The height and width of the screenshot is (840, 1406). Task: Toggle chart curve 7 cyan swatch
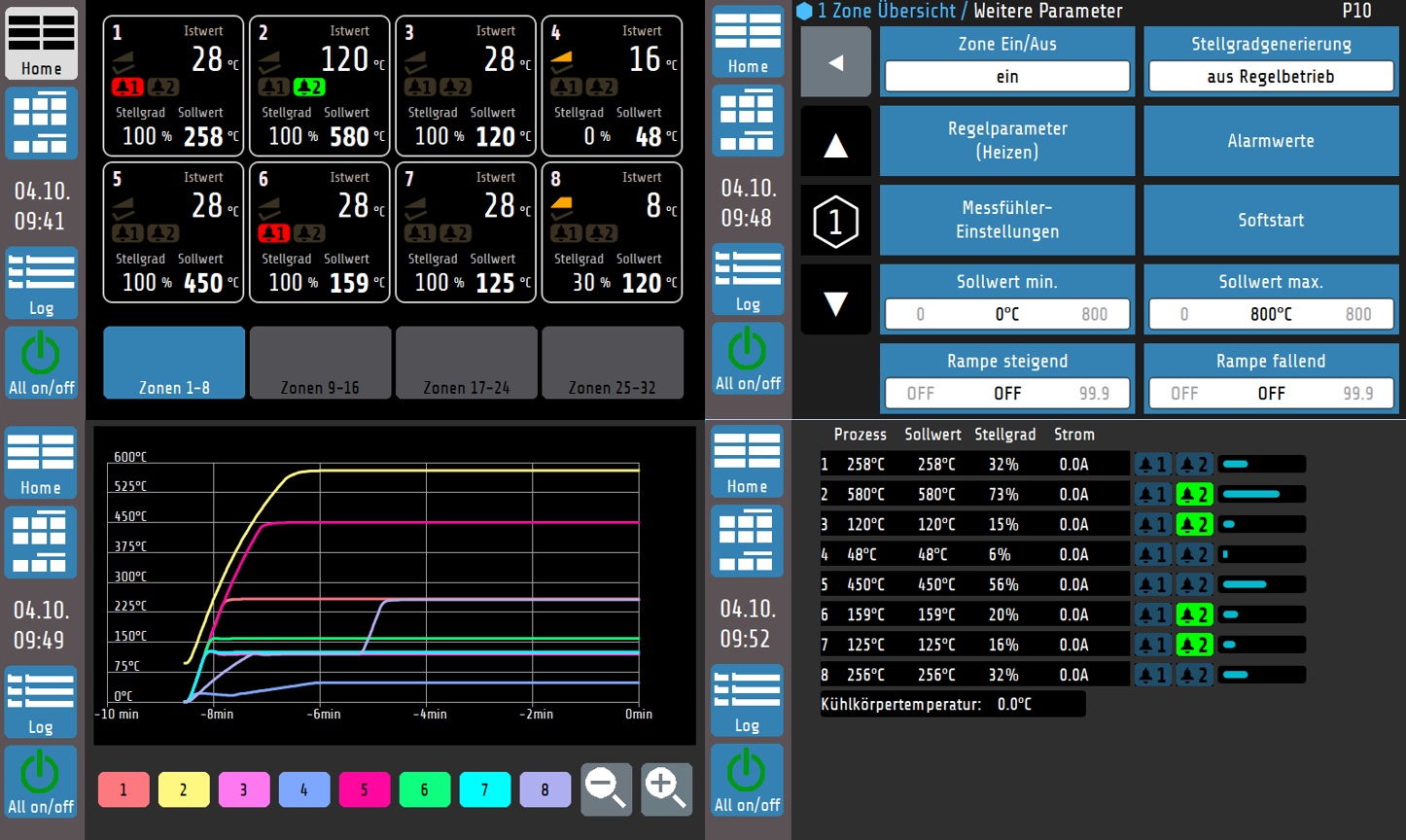pyautogui.click(x=485, y=789)
